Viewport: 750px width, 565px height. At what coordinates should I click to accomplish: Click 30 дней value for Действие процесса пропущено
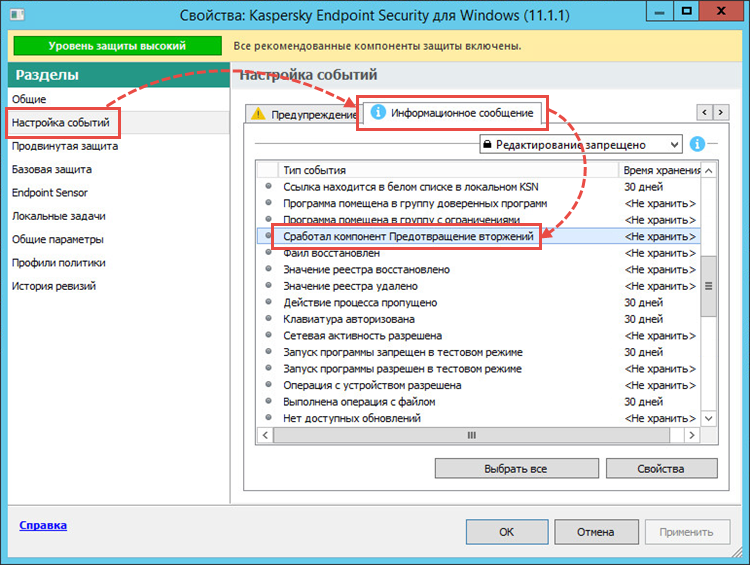tap(643, 302)
